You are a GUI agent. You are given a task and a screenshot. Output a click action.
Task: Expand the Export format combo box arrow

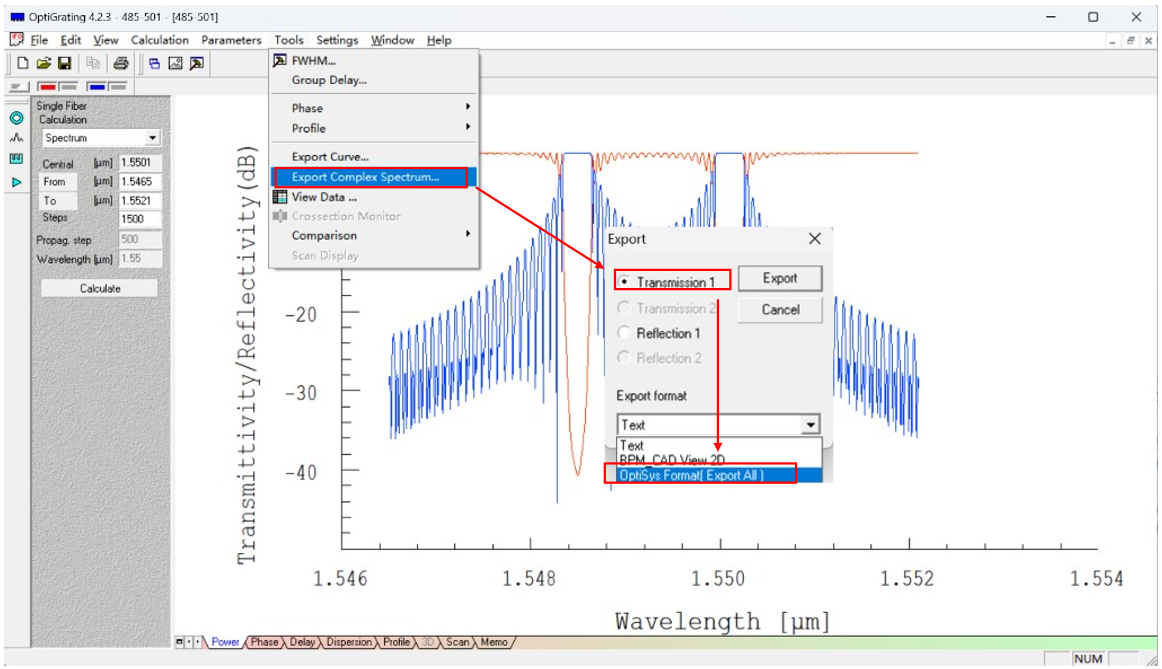click(x=811, y=425)
